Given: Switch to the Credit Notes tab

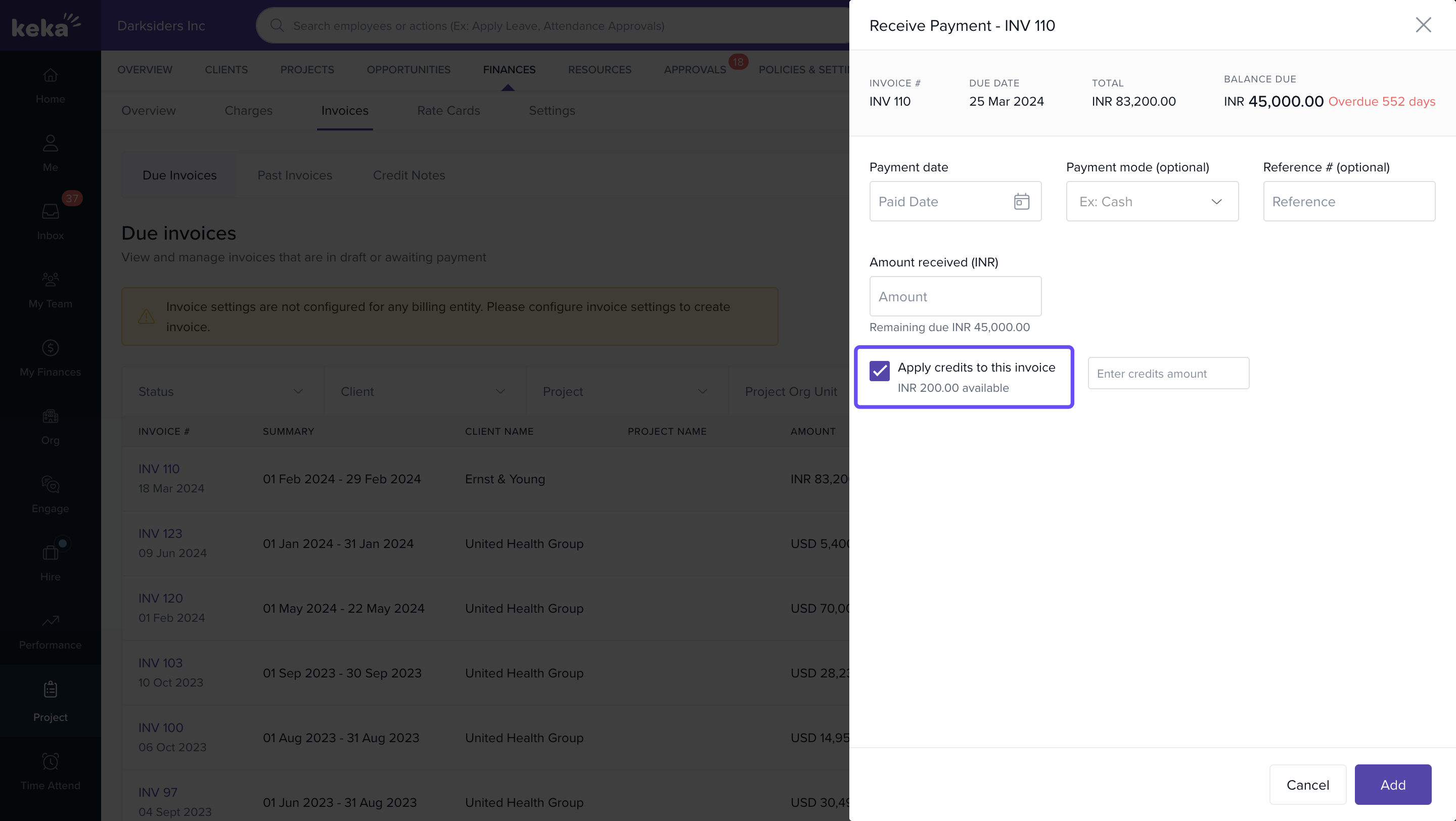Looking at the screenshot, I should click(x=408, y=175).
